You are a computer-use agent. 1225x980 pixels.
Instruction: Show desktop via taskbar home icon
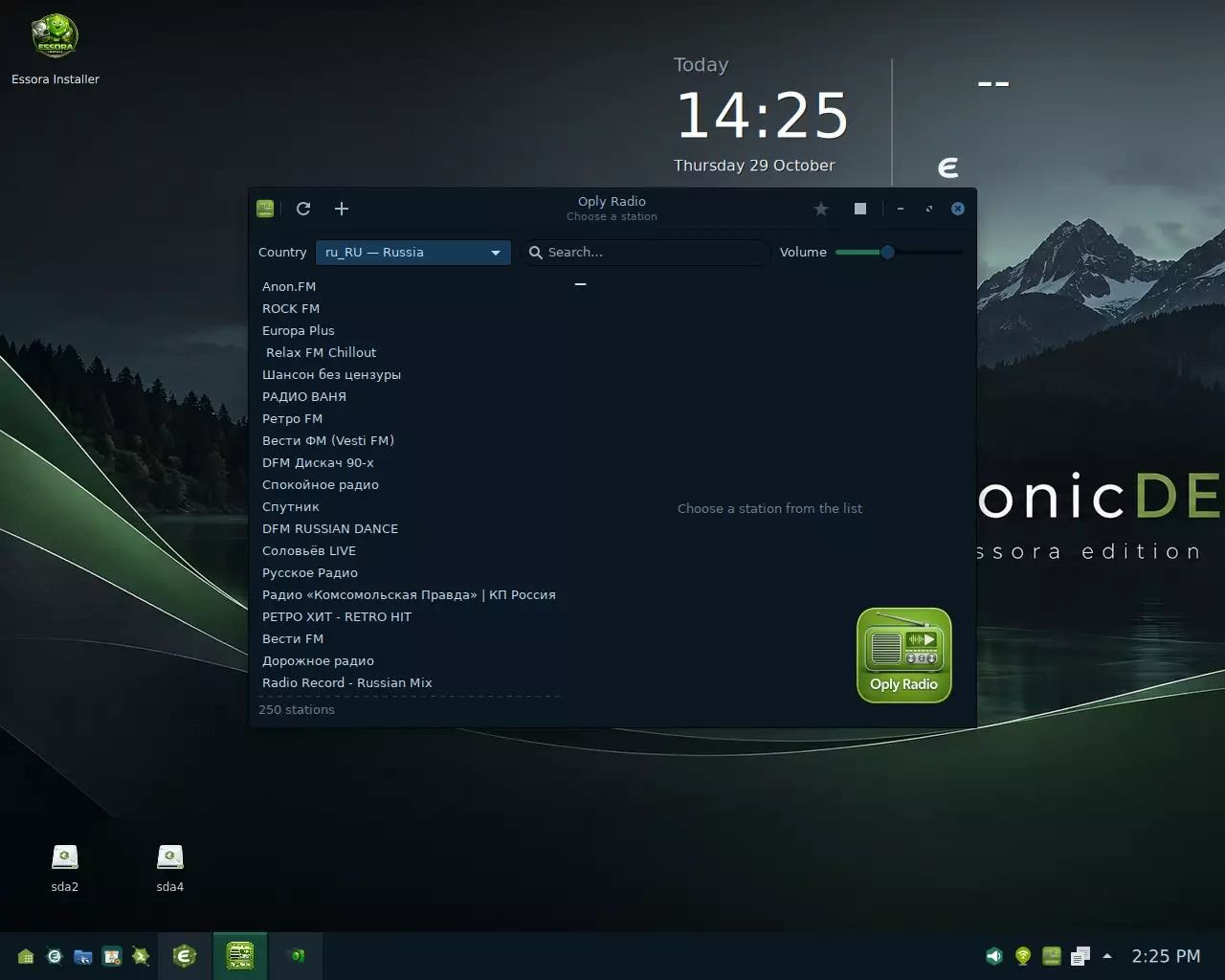[26, 956]
